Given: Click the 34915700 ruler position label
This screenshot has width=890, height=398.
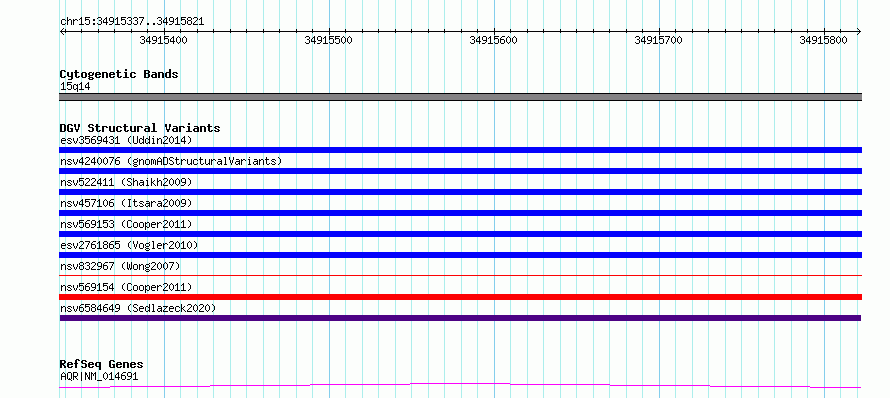Looking at the screenshot, I should pos(658,40).
